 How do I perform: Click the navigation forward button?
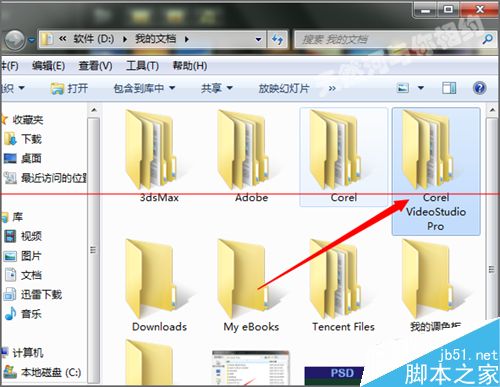[14, 40]
